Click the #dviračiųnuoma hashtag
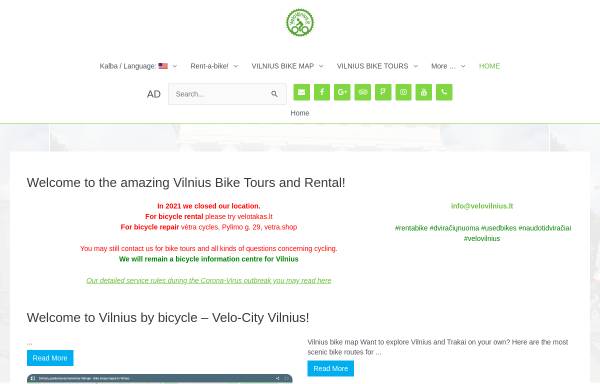The height and width of the screenshot is (384, 600). pyautogui.click(x=454, y=228)
